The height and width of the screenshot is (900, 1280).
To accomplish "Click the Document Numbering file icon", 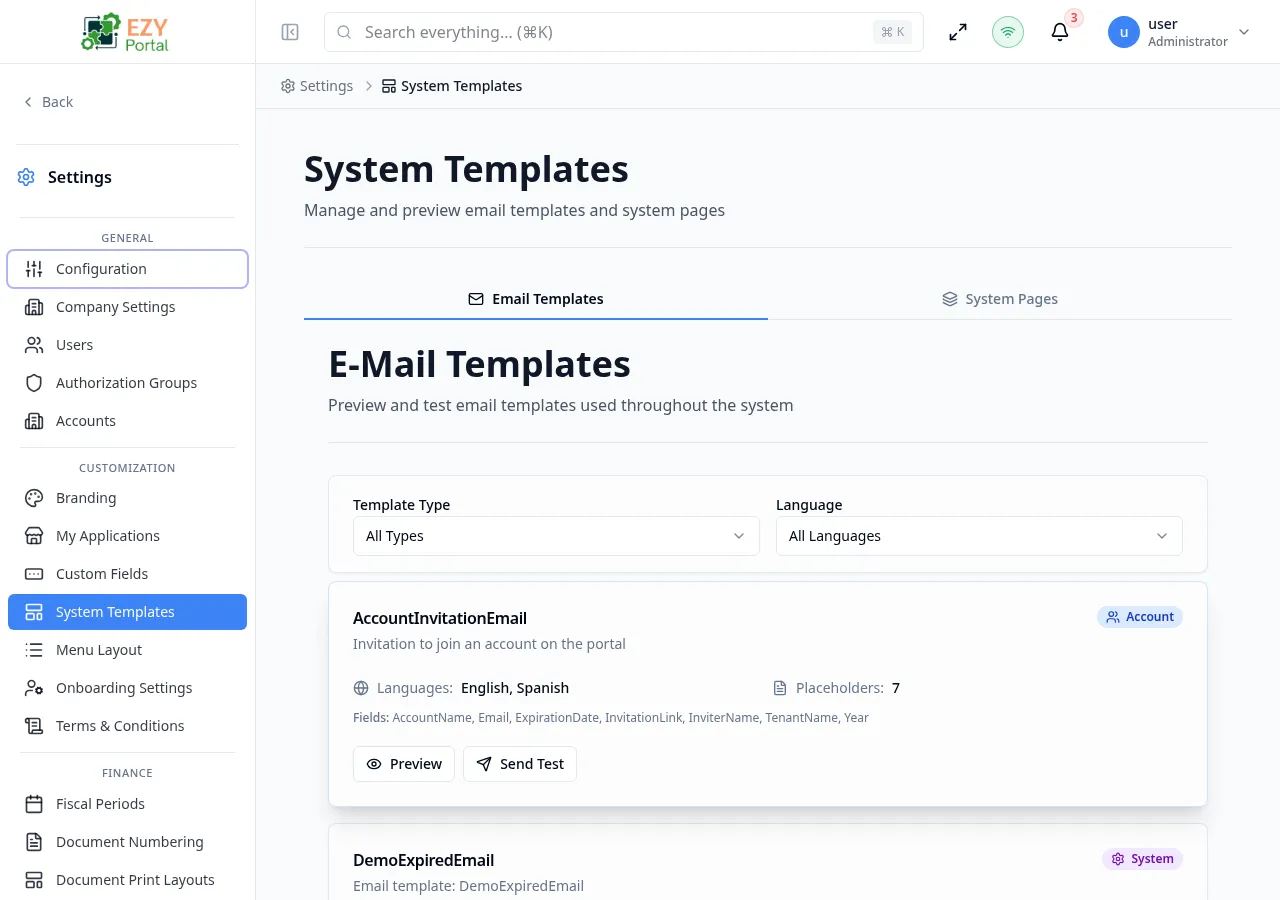I will 34,842.
